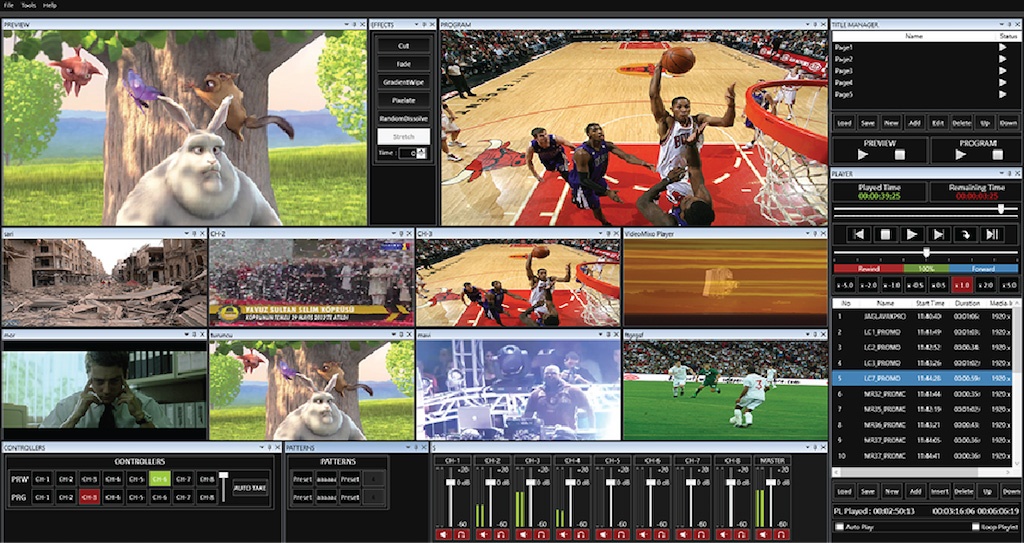Click the curved arrow loop icon in Player

[965, 234]
